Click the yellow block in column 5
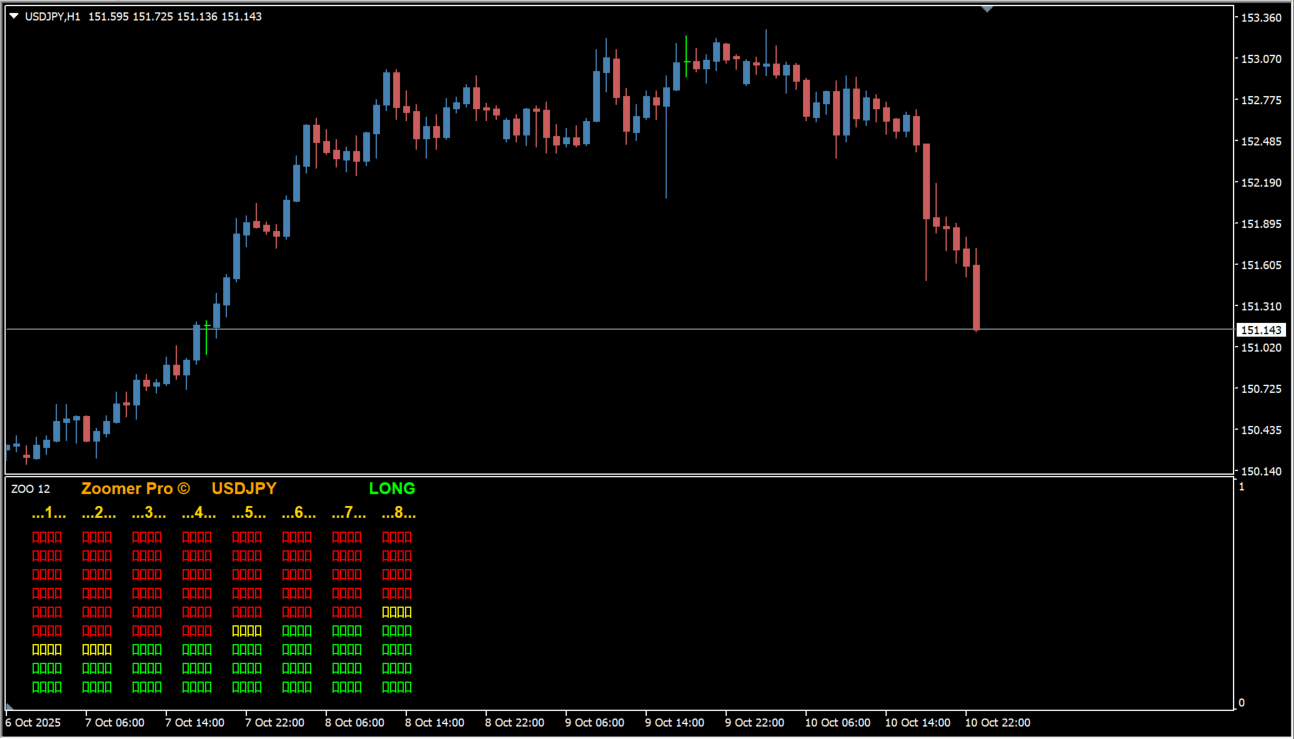Image resolution: width=1294 pixels, height=739 pixels. 247,631
